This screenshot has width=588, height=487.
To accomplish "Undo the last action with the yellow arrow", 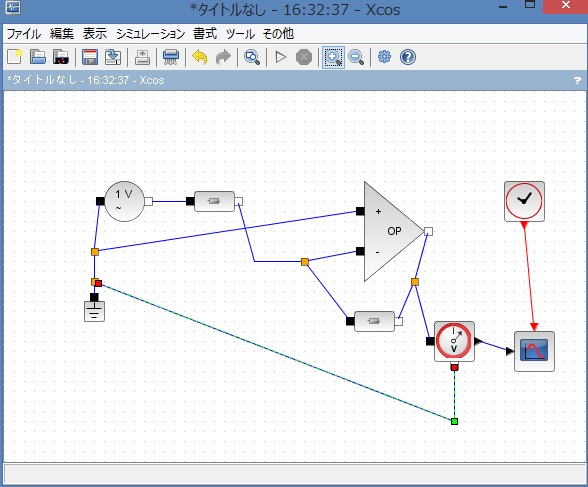I will (200, 57).
